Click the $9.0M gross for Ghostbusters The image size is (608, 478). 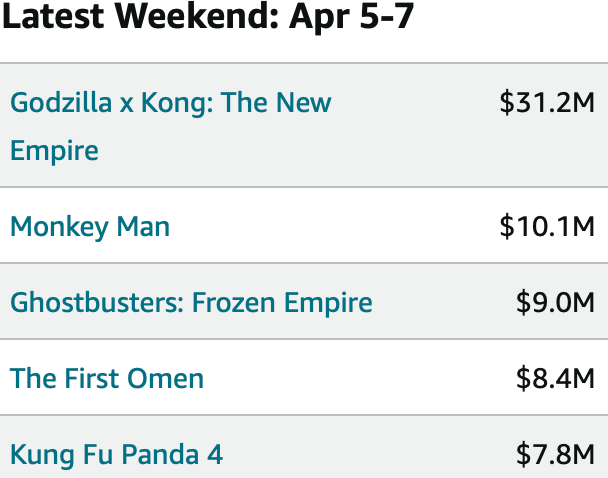(x=555, y=302)
